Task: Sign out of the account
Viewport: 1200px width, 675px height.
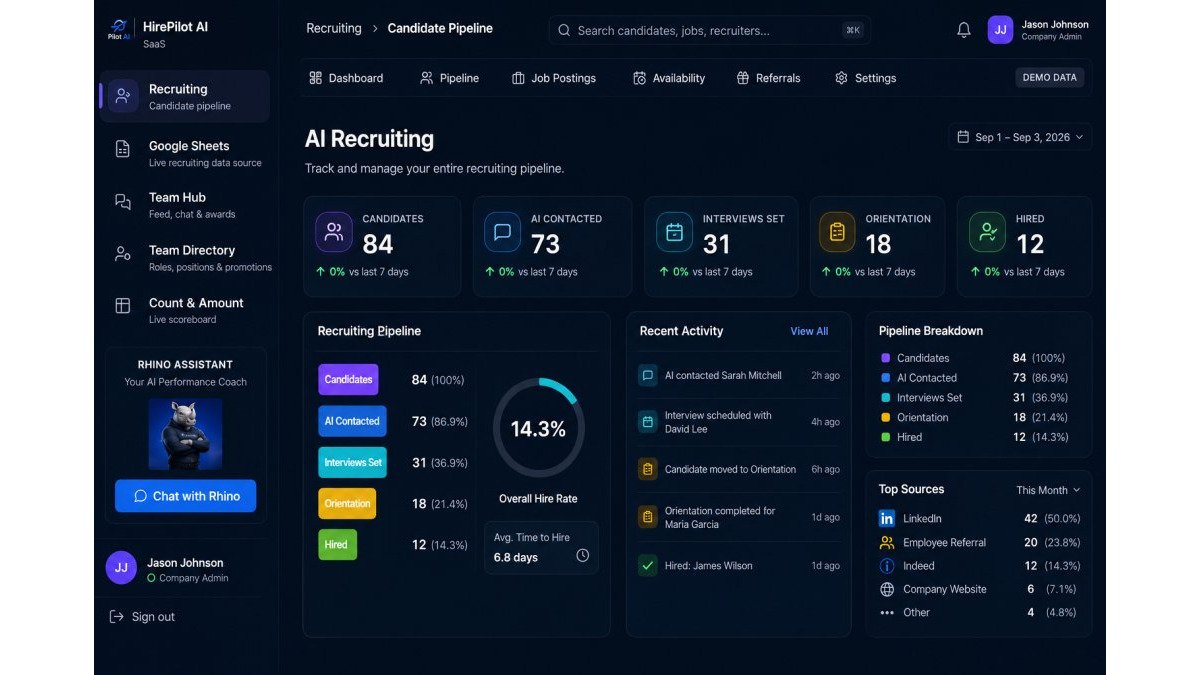Action: (142, 617)
